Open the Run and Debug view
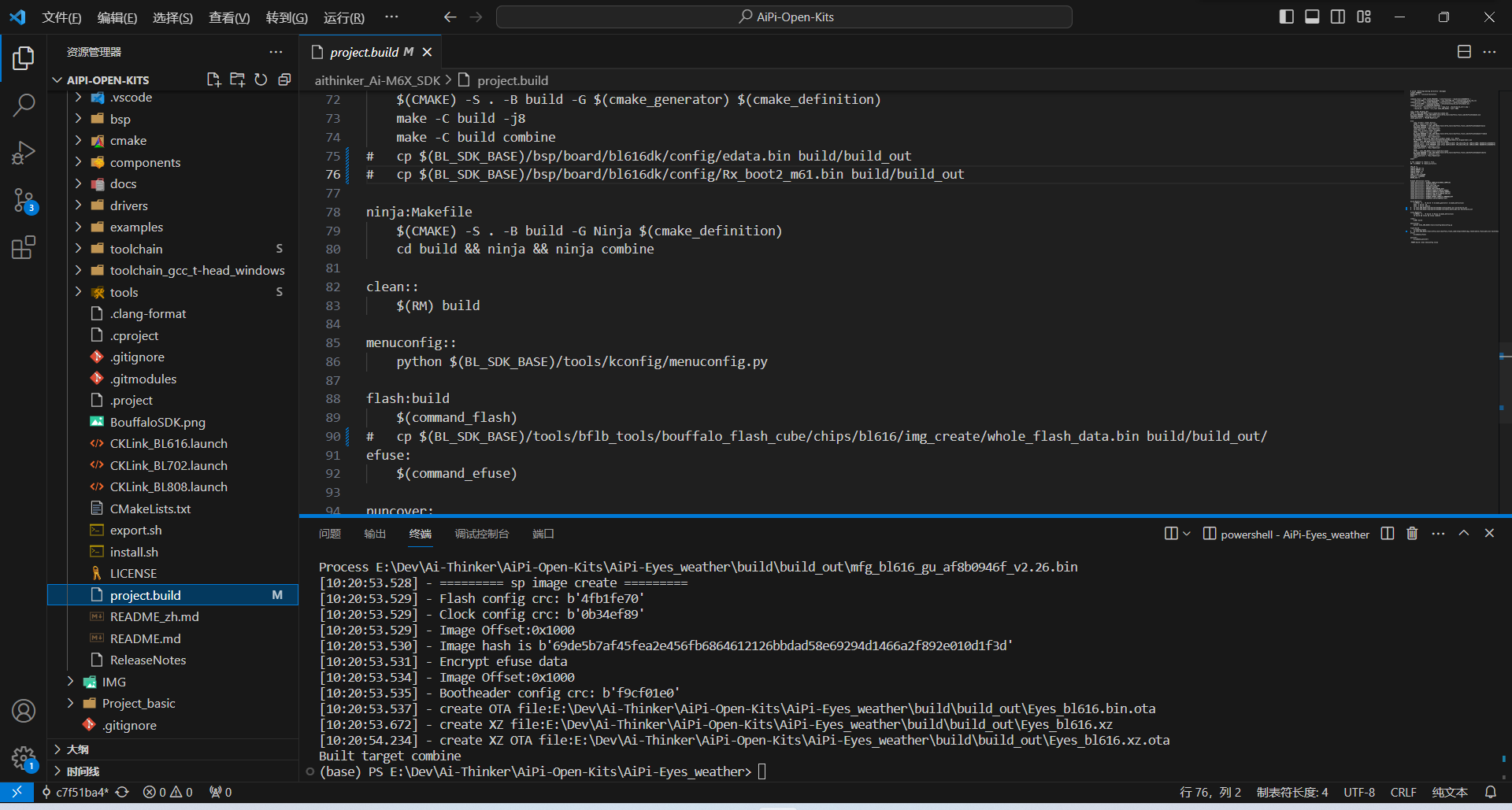 (x=24, y=152)
